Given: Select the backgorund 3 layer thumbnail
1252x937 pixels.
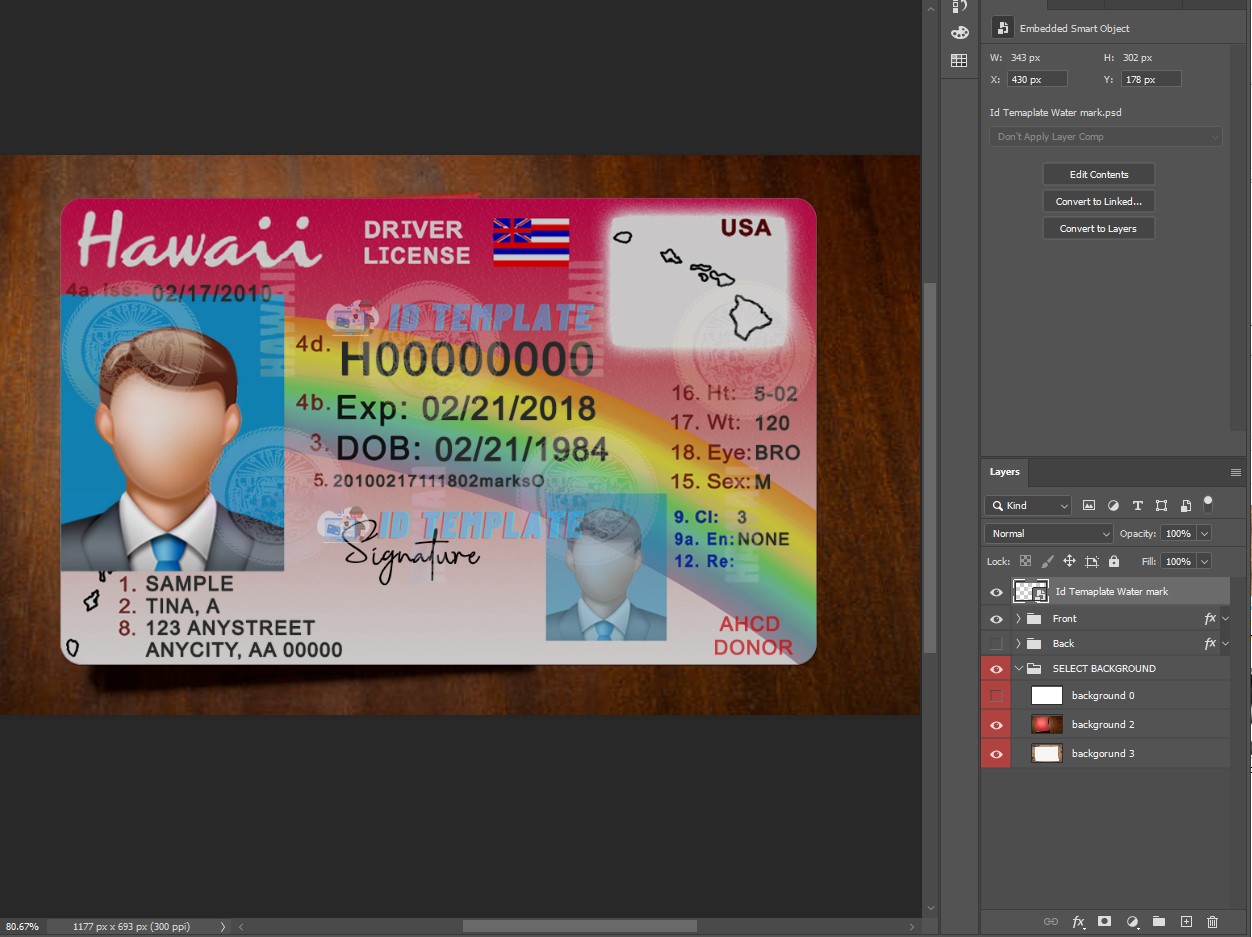Looking at the screenshot, I should tap(1047, 754).
